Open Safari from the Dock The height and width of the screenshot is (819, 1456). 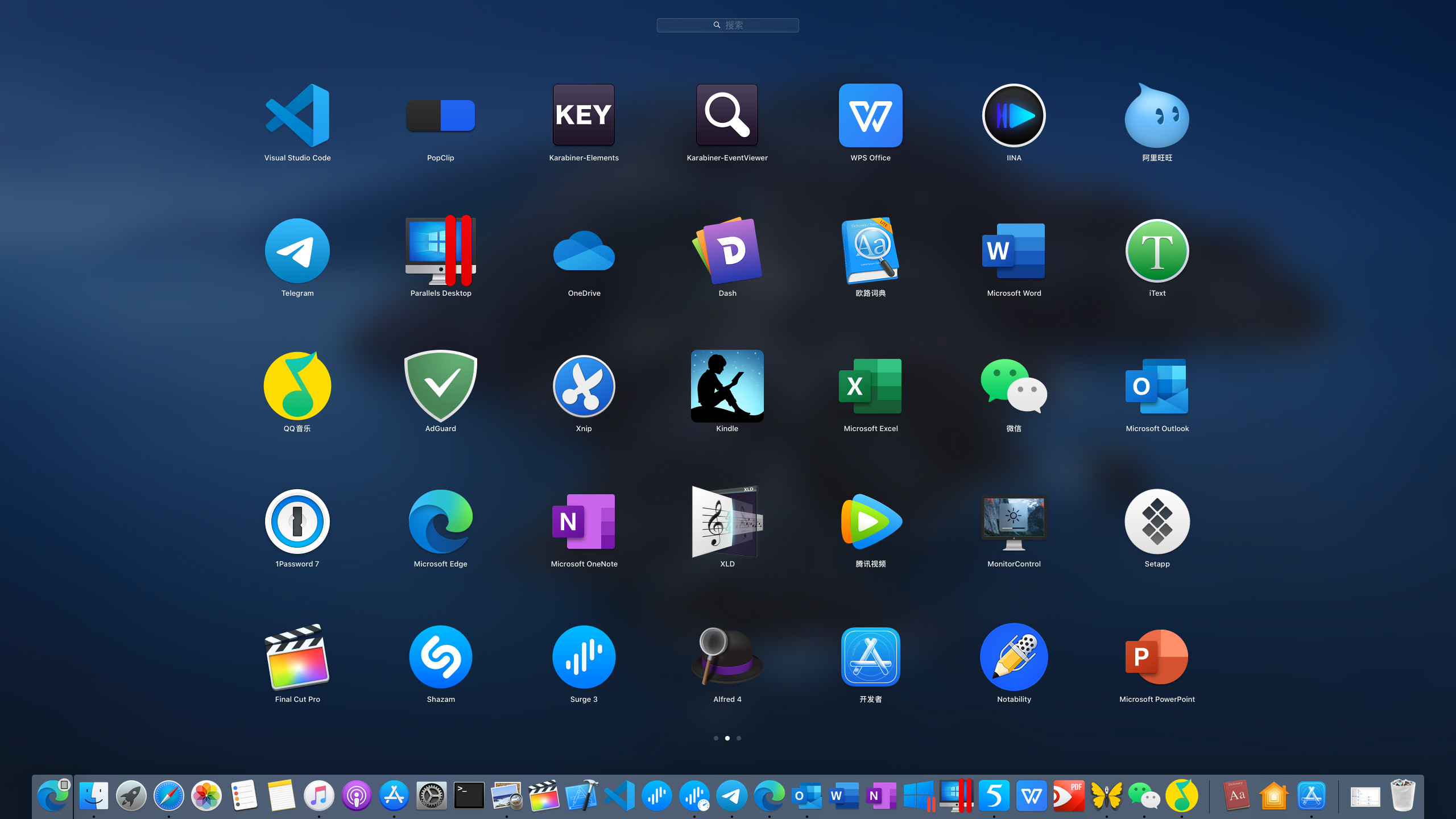(169, 795)
